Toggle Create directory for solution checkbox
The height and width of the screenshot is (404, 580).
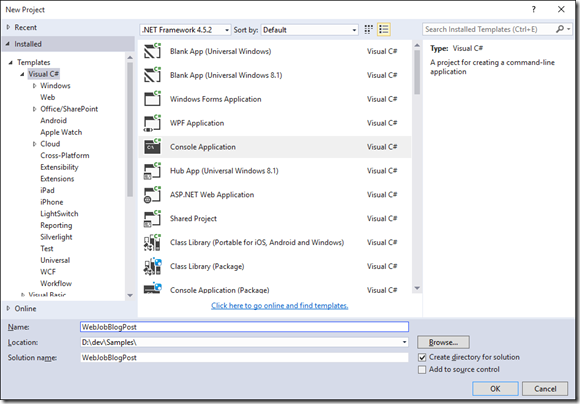coord(422,357)
